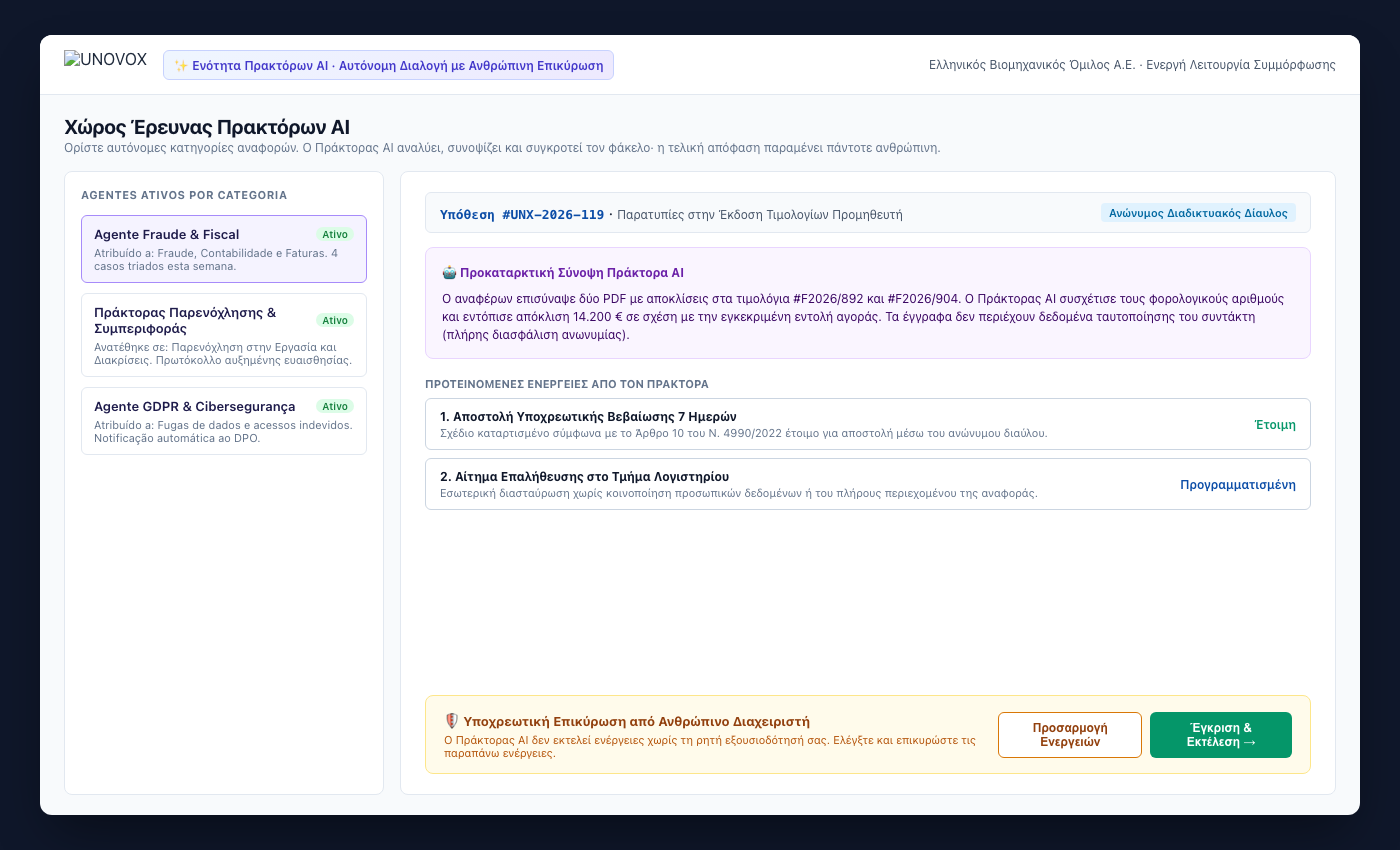Viewport: 1400px width, 850px height.
Task: Open the Πράκτορας Παρενόχλησης & Συμπεριφοράς agent card
Action: point(224,335)
